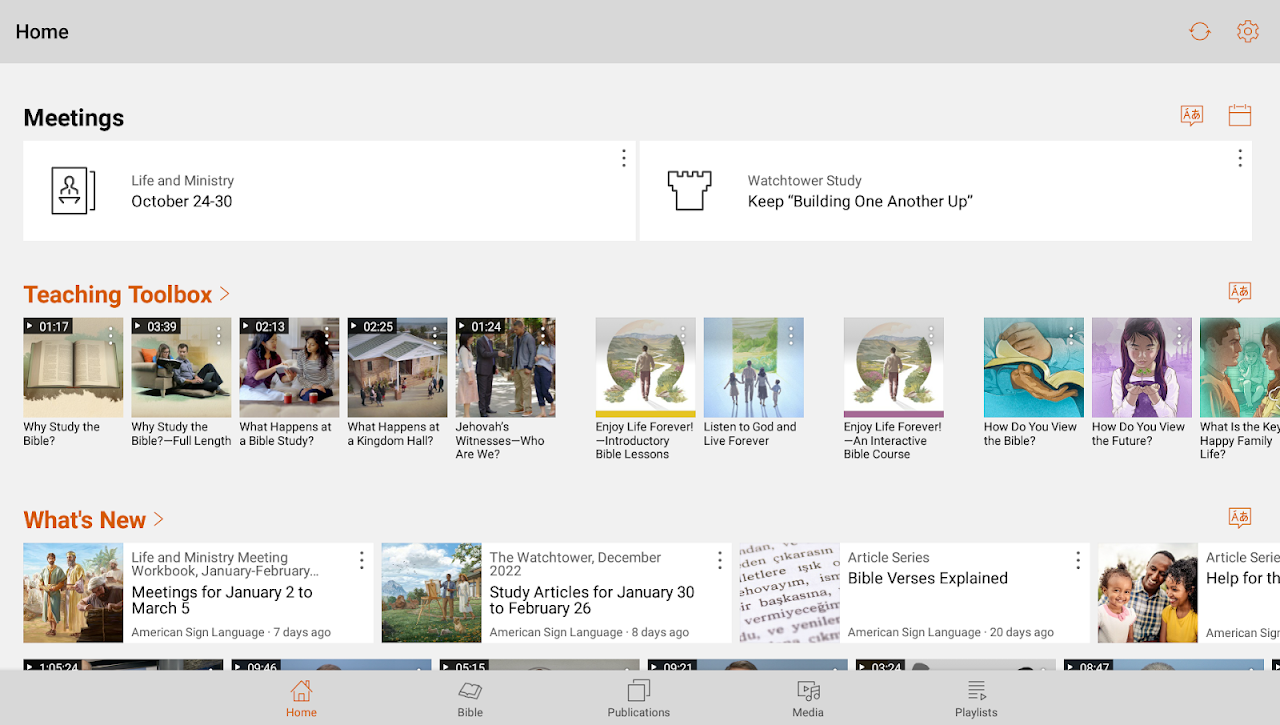Open the Playlists section

tap(976, 697)
